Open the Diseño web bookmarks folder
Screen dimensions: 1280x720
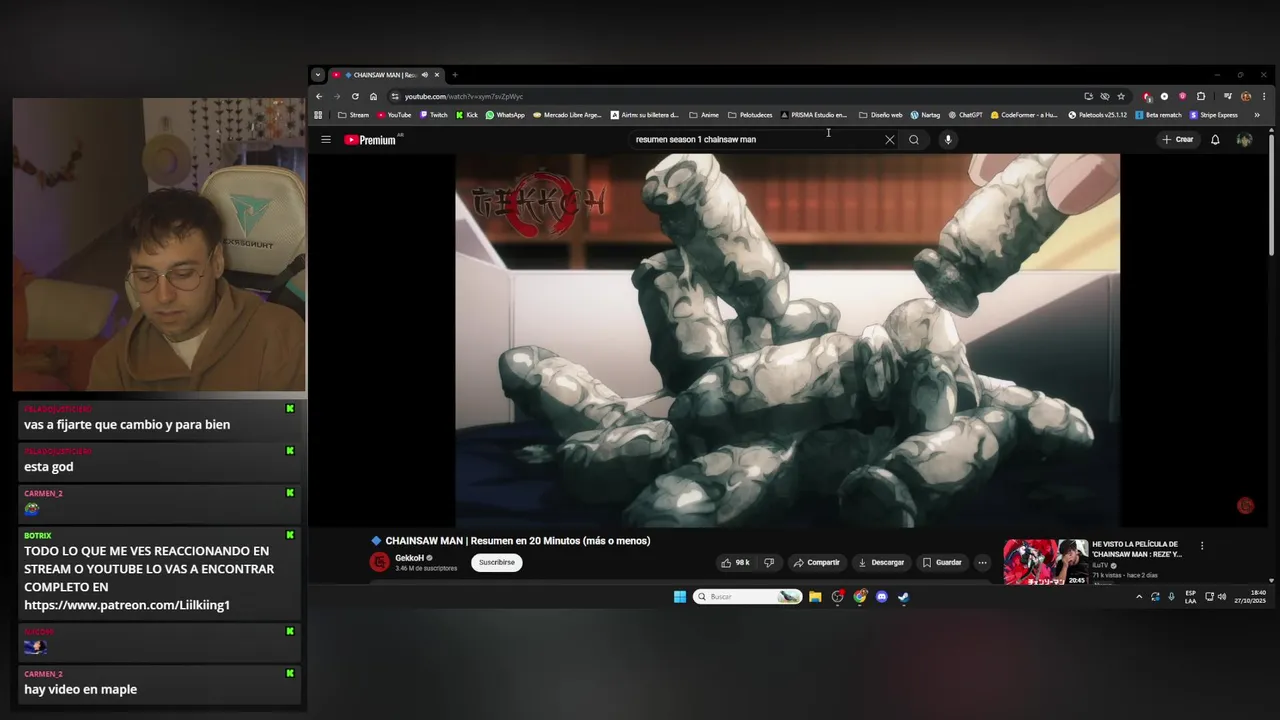coord(881,115)
